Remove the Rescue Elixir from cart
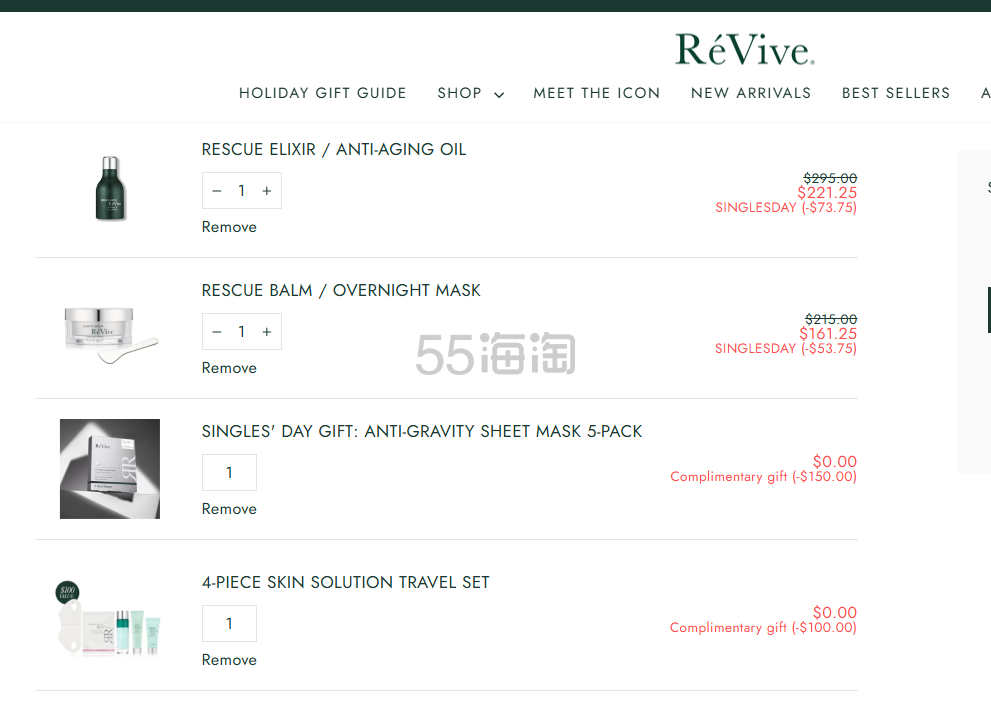This screenshot has height=708, width=991. (x=229, y=227)
